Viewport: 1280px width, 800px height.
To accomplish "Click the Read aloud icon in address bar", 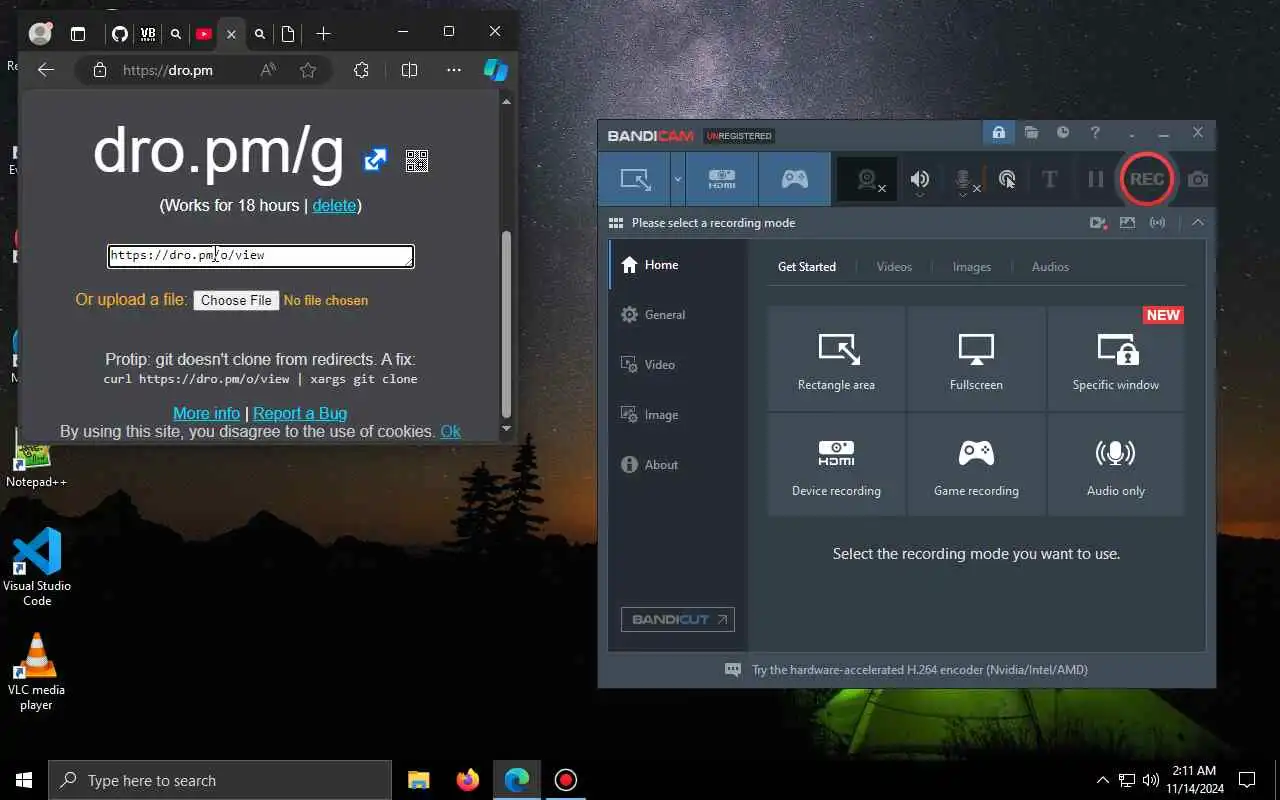I will [268, 70].
